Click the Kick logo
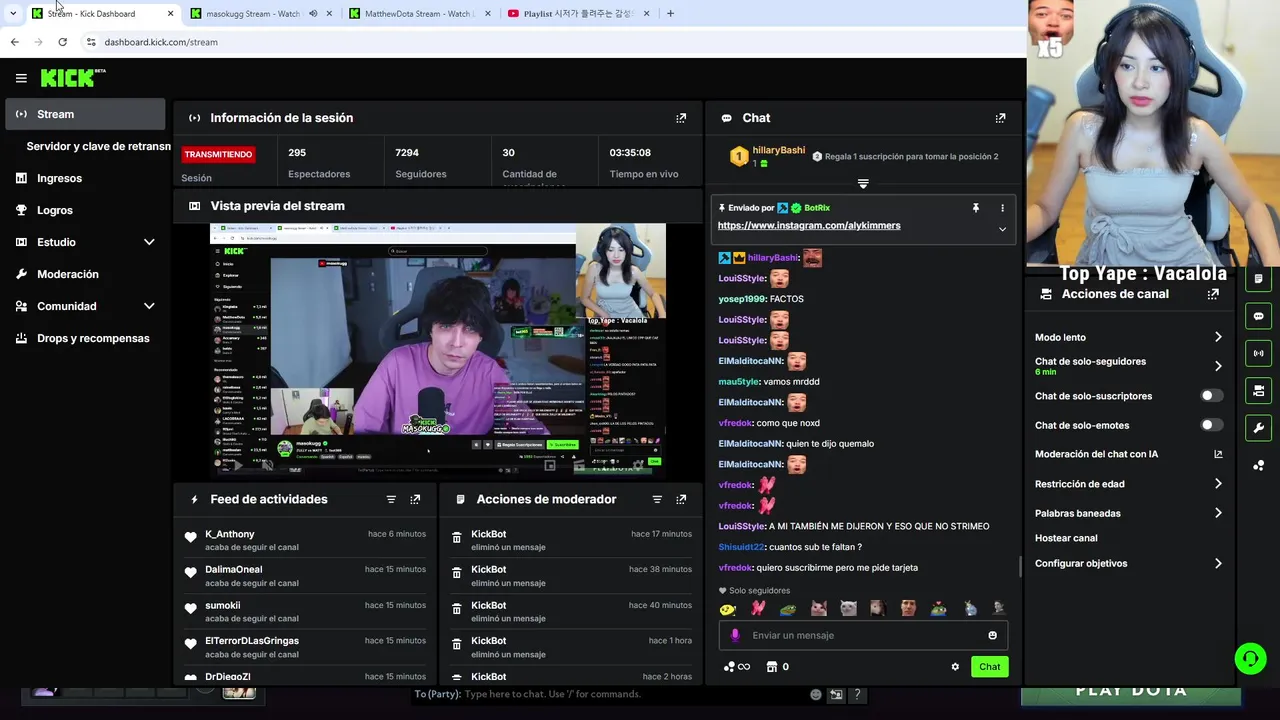The width and height of the screenshot is (1280, 720). [x=73, y=78]
